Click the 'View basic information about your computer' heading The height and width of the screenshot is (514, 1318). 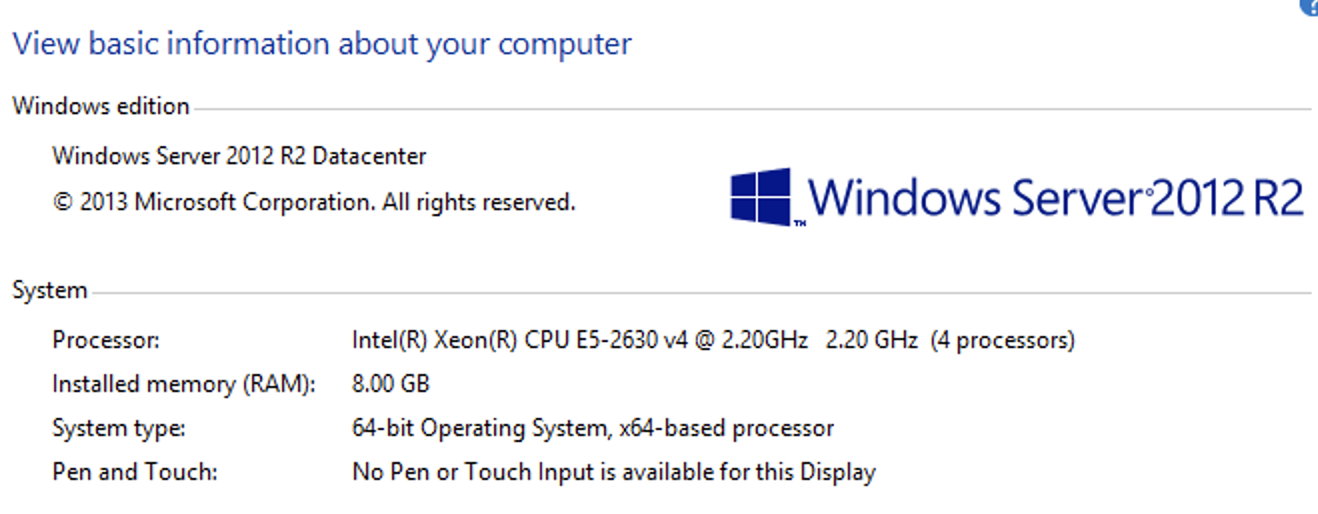pyautogui.click(x=322, y=45)
